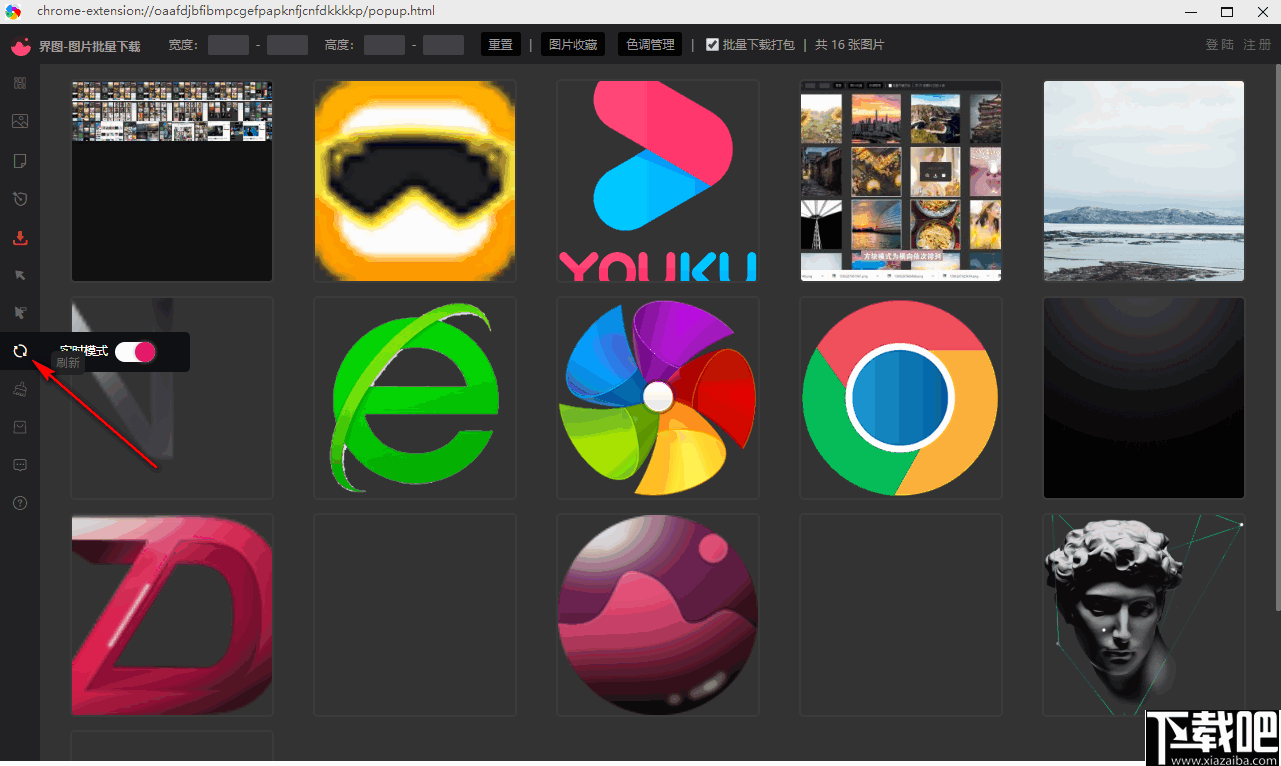Open the mail envelope icon in the sidebar
This screenshot has width=1281, height=766.
[x=20, y=427]
